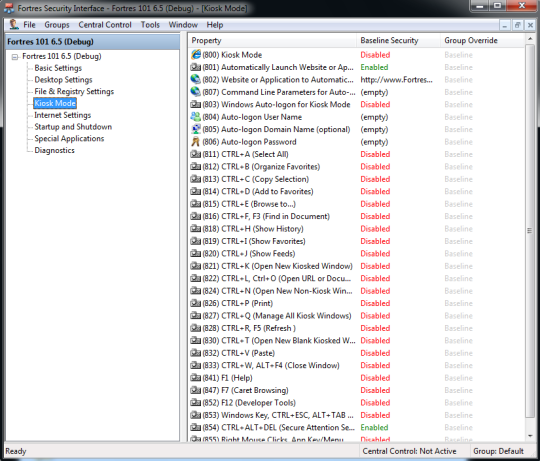The image size is (540, 461).
Task: Click the Internet Explorer icon beside Kiosk Mode
Action: click(196, 55)
